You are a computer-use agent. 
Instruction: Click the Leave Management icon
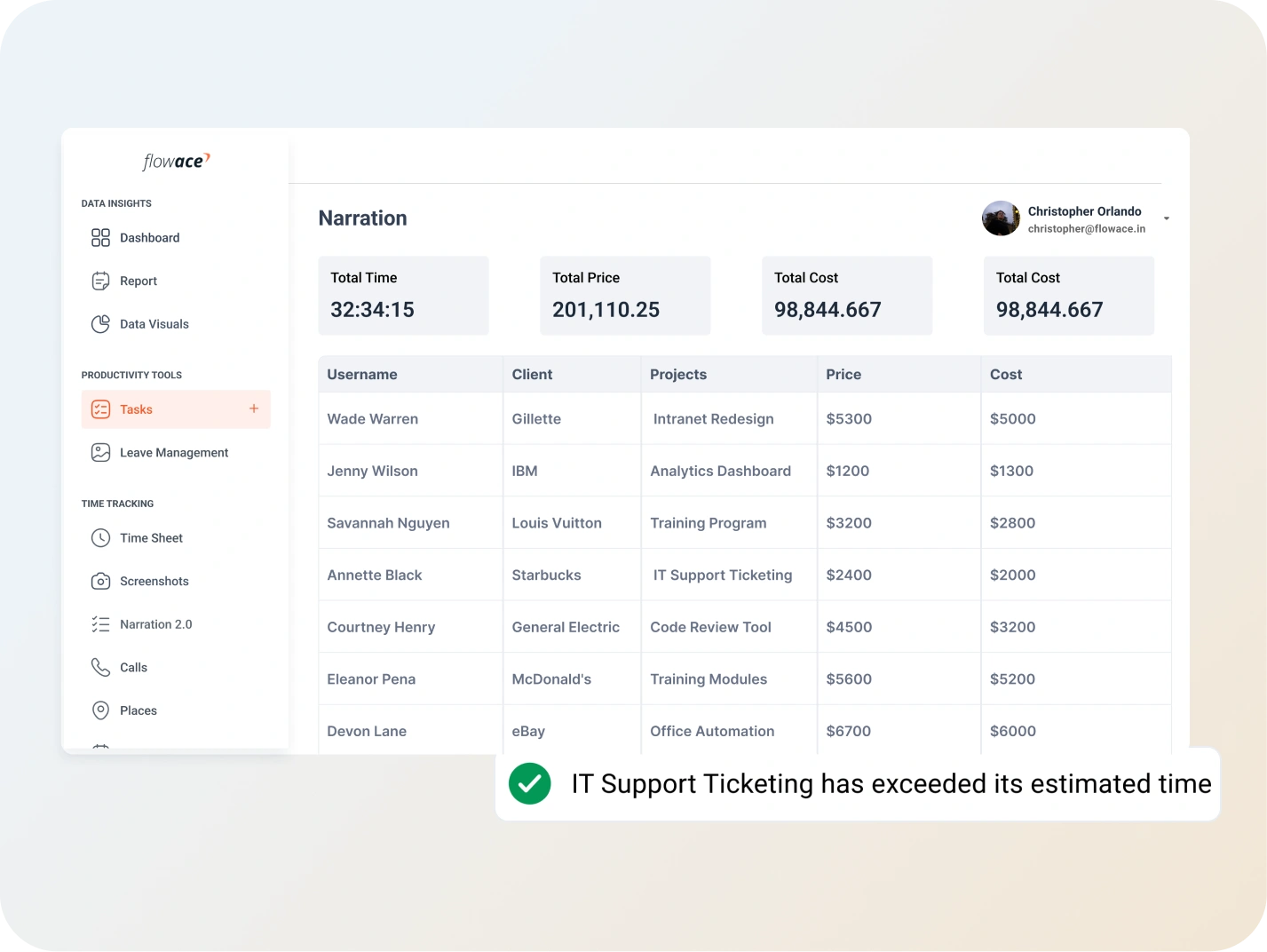(x=100, y=453)
